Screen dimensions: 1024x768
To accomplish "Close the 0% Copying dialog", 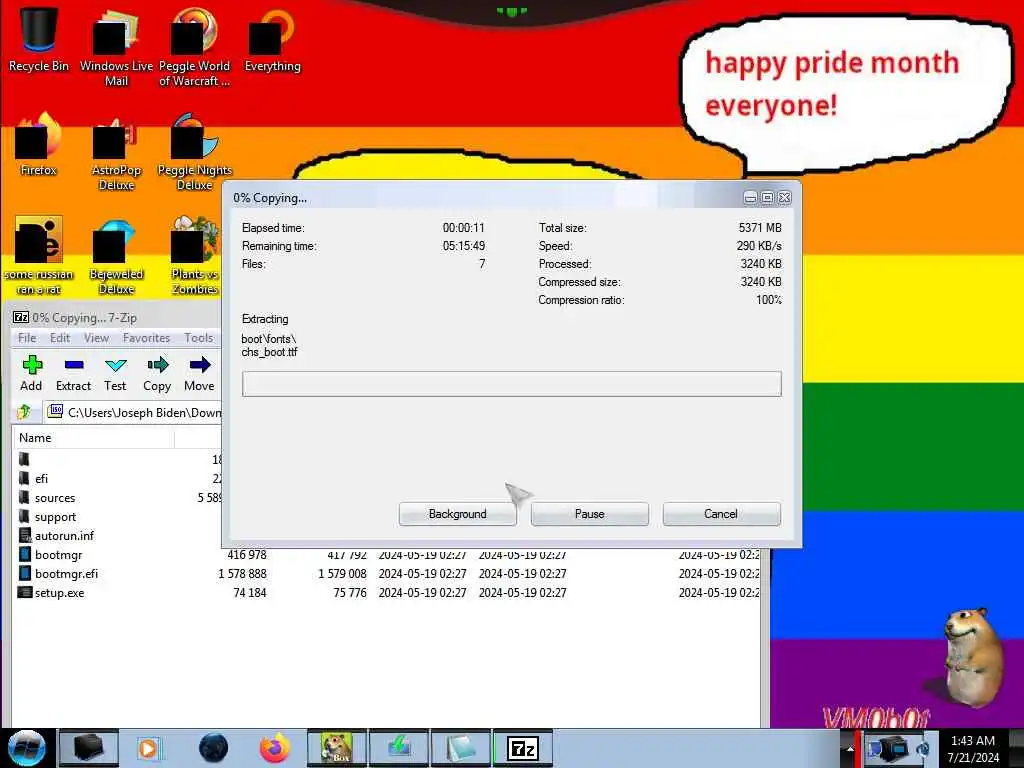I will click(784, 197).
